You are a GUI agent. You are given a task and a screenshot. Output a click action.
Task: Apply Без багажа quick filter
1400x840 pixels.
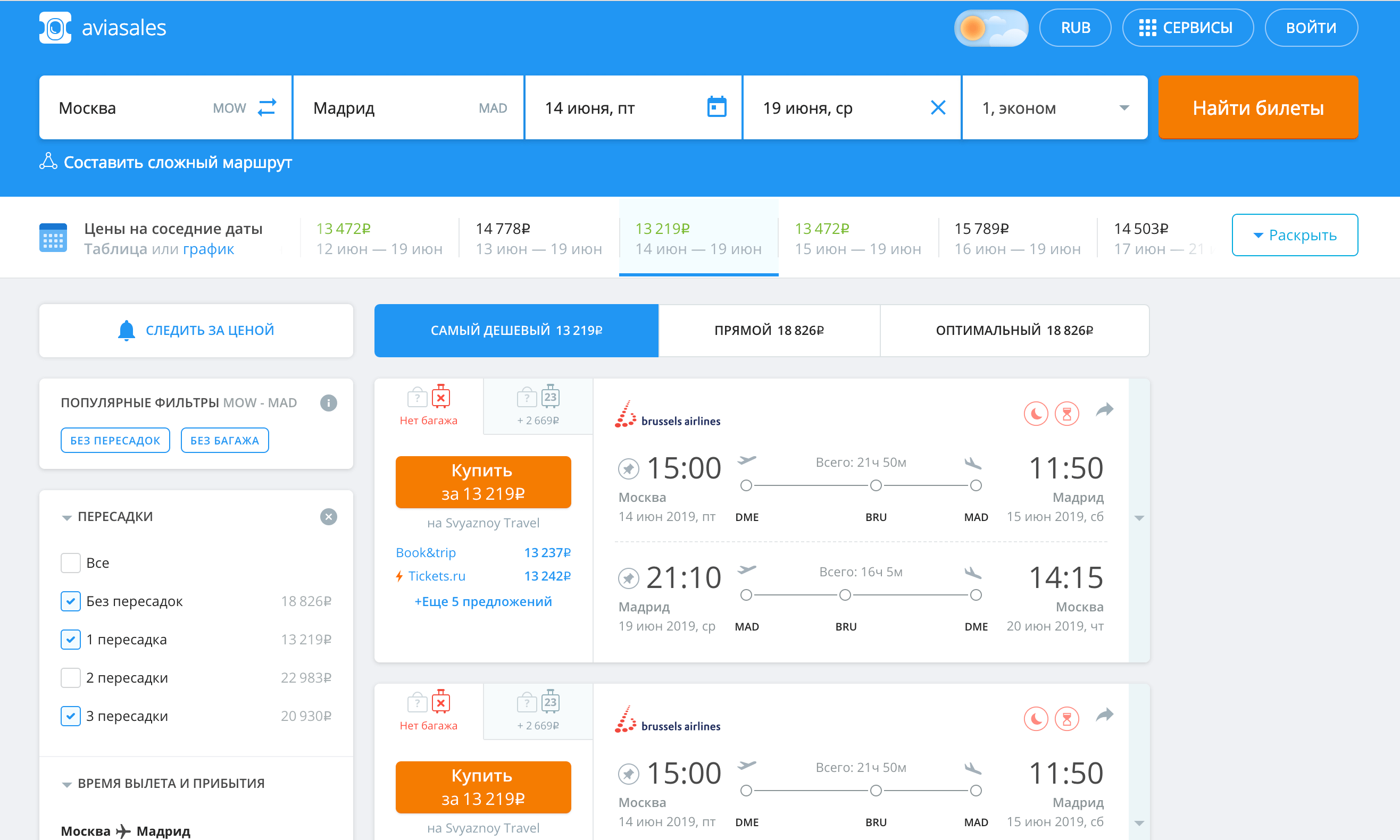[x=224, y=440]
